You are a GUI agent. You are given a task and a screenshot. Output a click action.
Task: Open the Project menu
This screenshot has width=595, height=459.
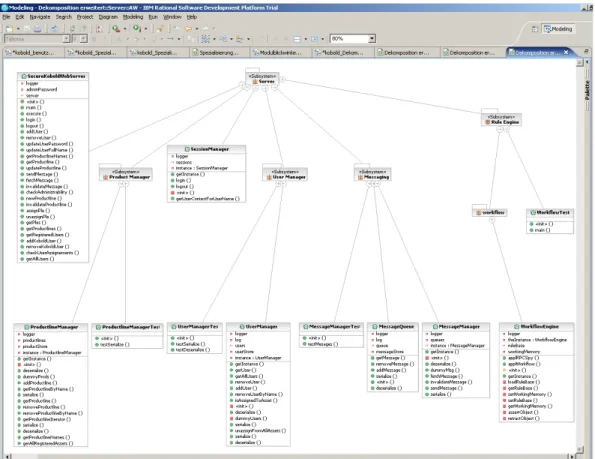click(x=85, y=17)
